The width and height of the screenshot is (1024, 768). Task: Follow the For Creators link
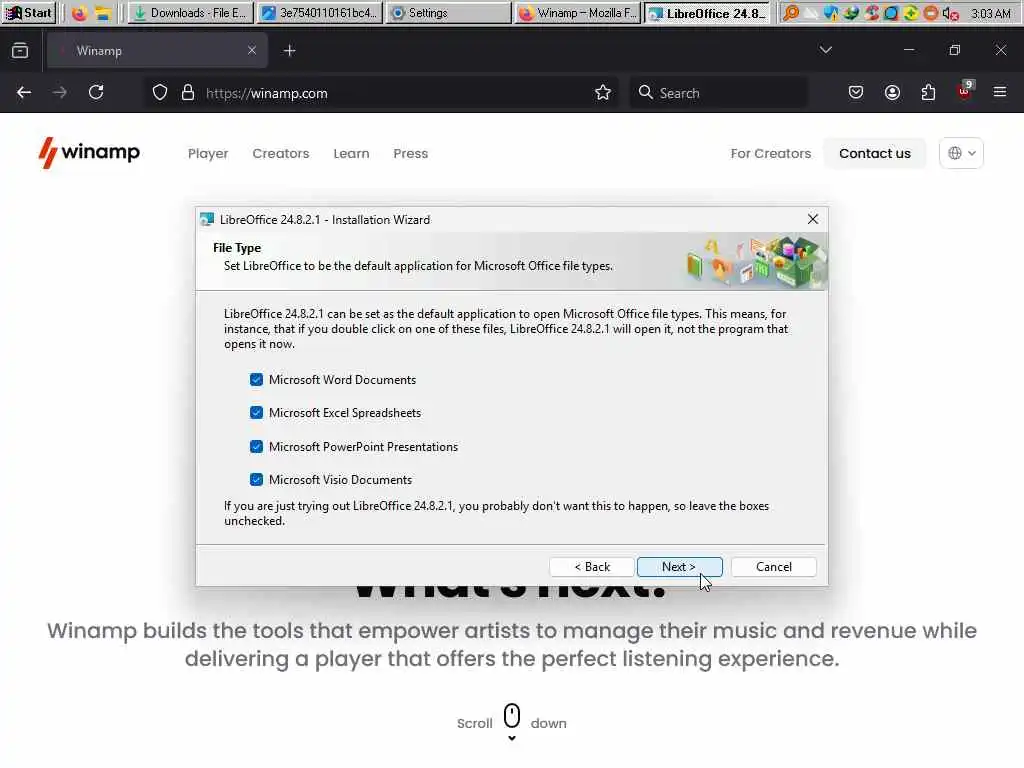[771, 153]
